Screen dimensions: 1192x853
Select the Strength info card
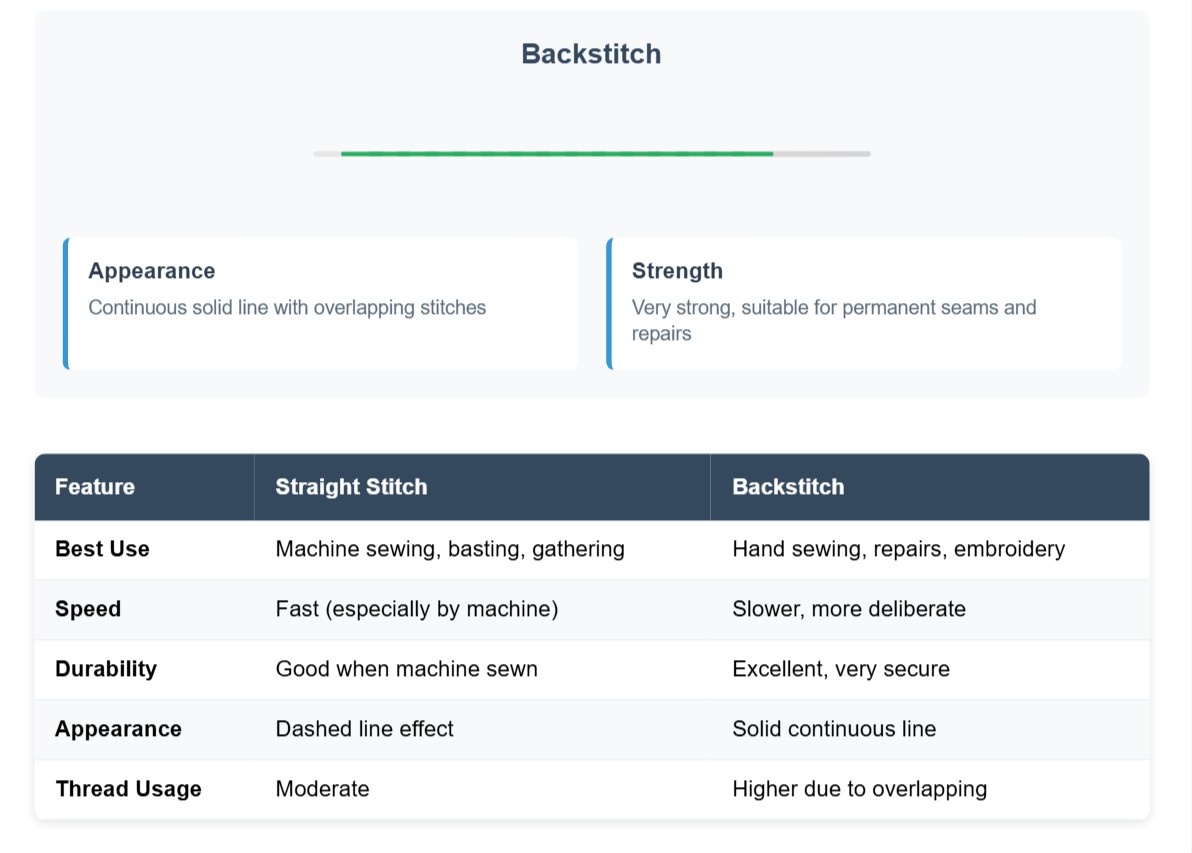[x=864, y=303]
